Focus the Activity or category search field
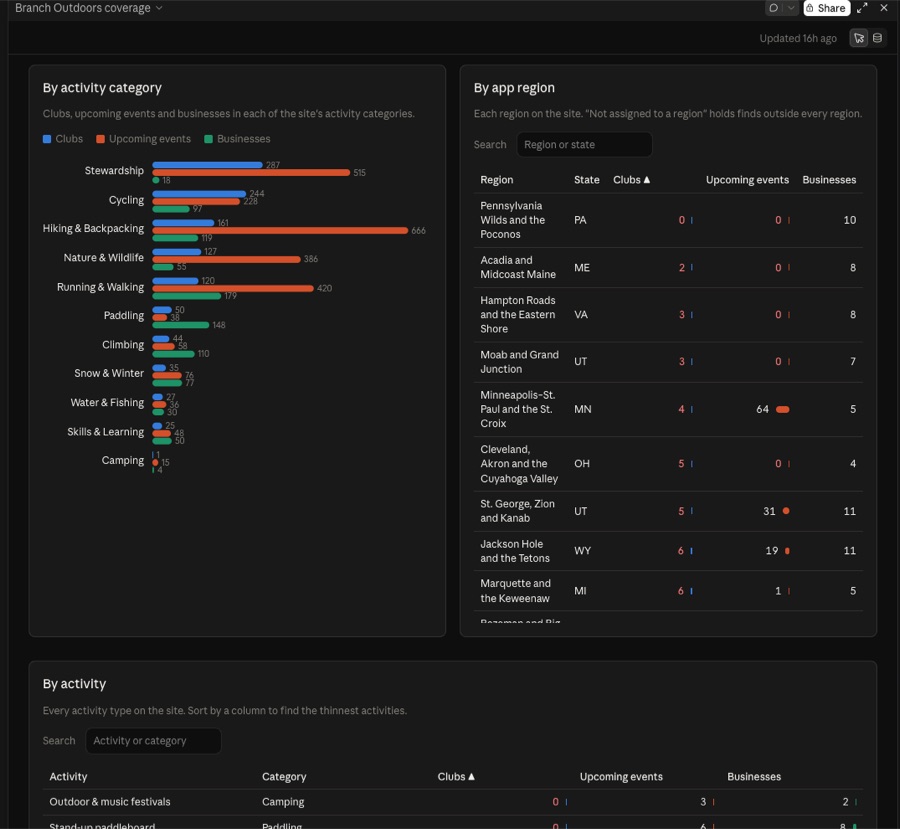Image resolution: width=900 pixels, height=829 pixels. tap(153, 741)
